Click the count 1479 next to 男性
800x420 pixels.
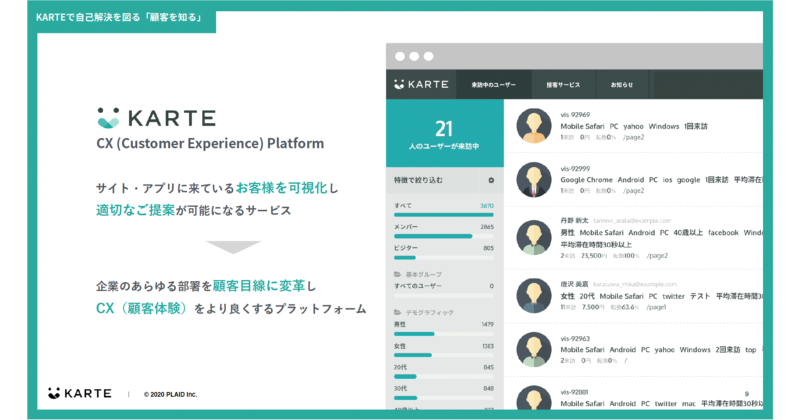pyautogui.click(x=487, y=325)
